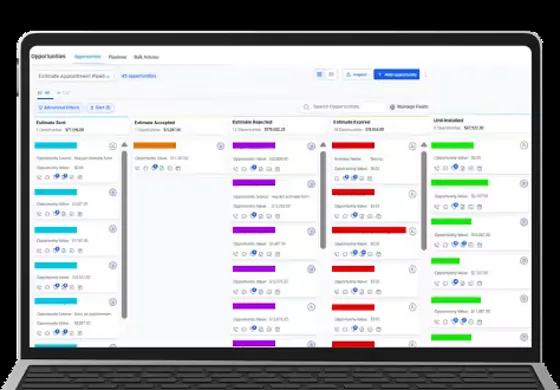Screen dimensions: 560x390
Task: Switch to list view toggle
Action: pyautogui.click(x=331, y=74)
